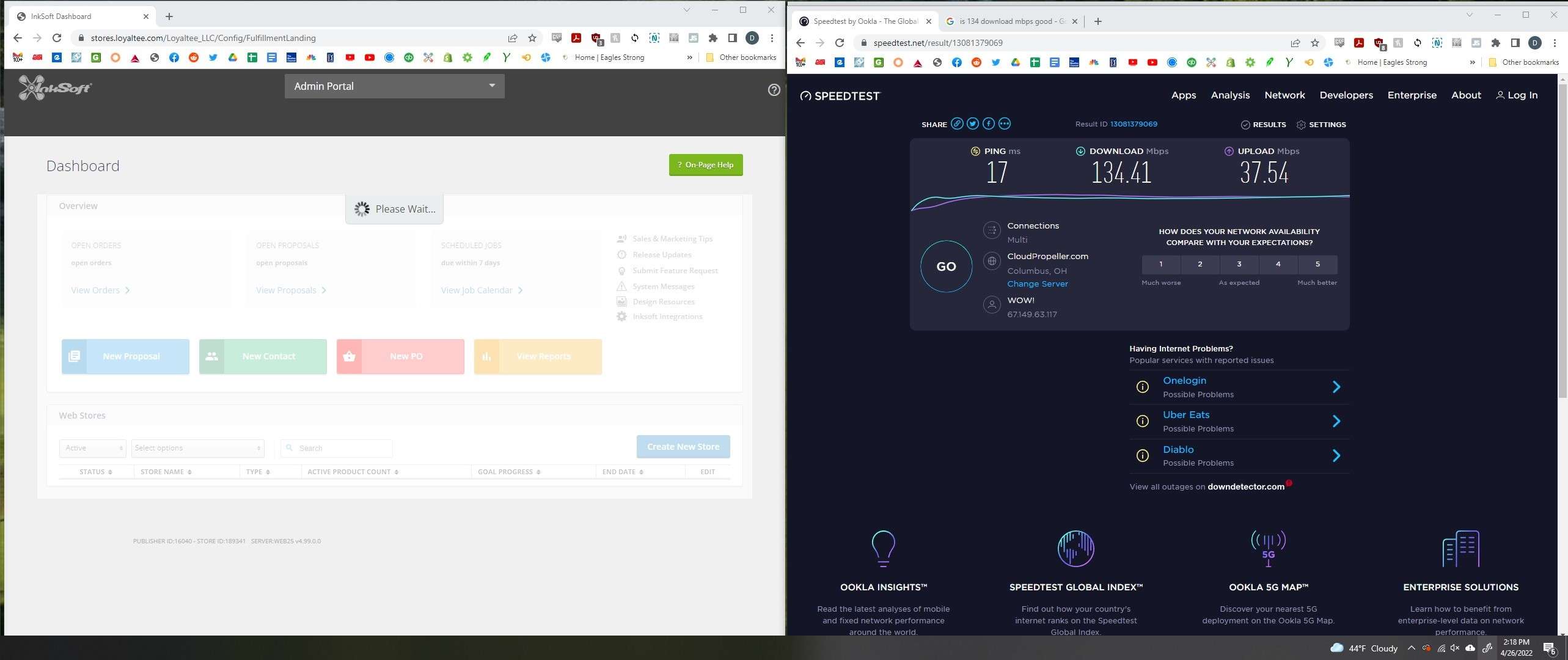Click the Result ID 13081379069 link
The height and width of the screenshot is (660, 1568).
click(x=1134, y=124)
